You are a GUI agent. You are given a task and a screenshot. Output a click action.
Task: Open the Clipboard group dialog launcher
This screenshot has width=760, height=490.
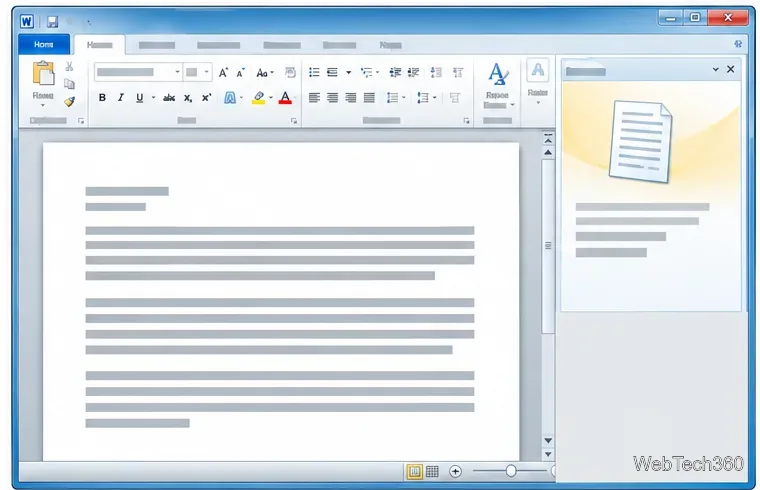pyautogui.click(x=81, y=121)
